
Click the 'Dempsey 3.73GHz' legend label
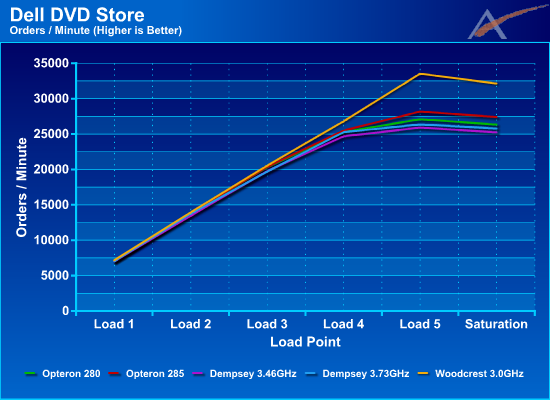pos(366,374)
